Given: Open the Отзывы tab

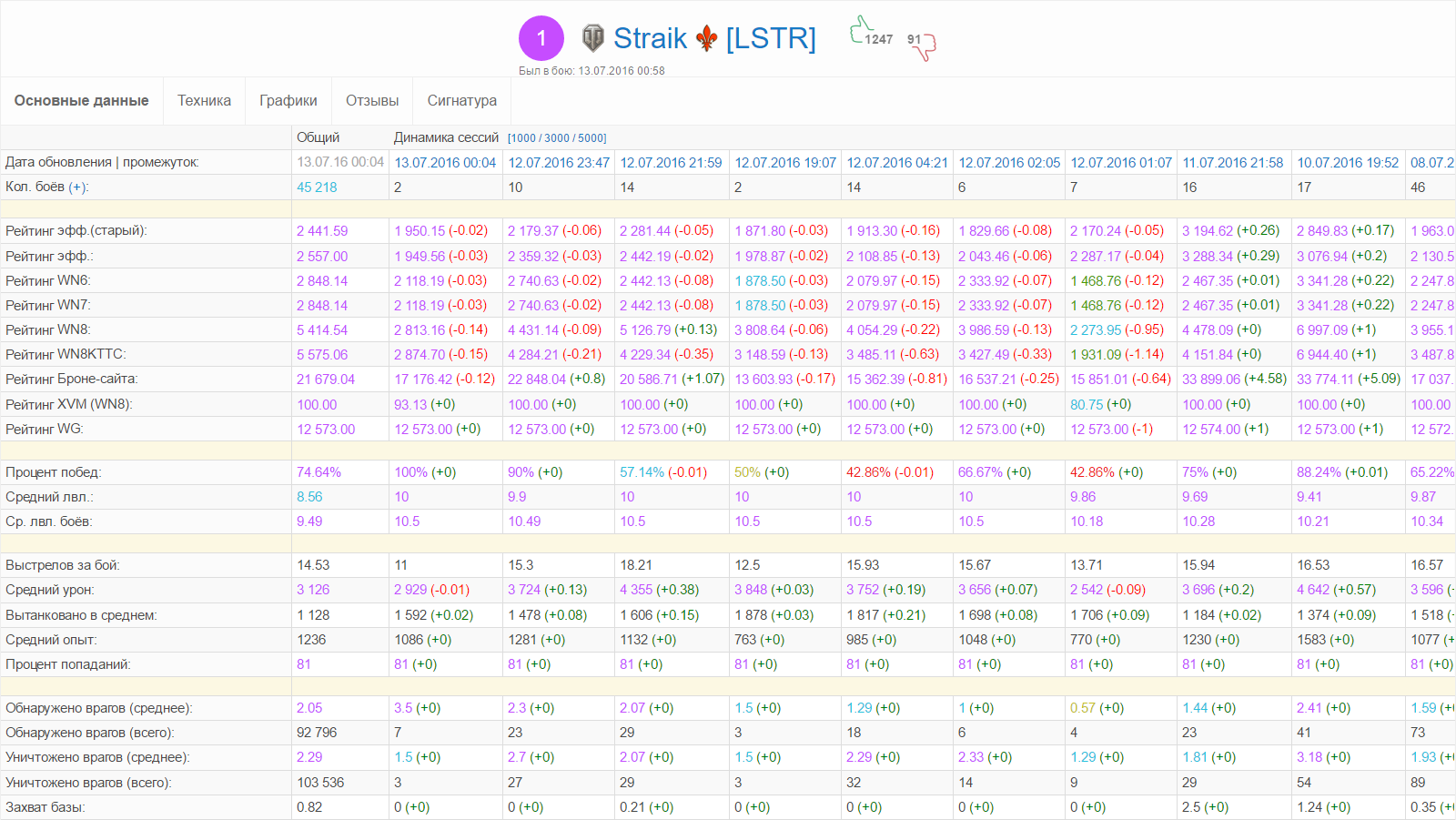Looking at the screenshot, I should [372, 101].
